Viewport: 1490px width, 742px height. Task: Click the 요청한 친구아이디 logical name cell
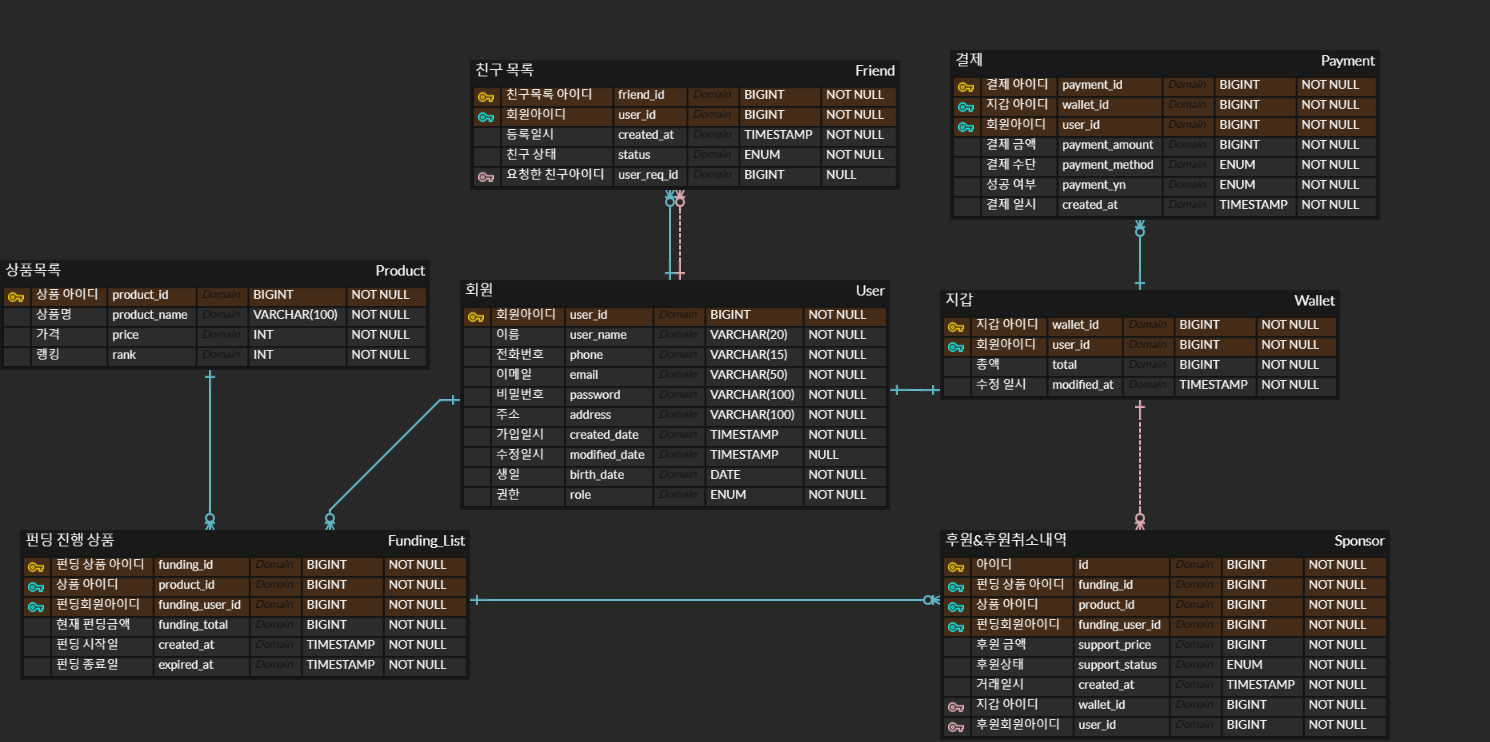555,175
